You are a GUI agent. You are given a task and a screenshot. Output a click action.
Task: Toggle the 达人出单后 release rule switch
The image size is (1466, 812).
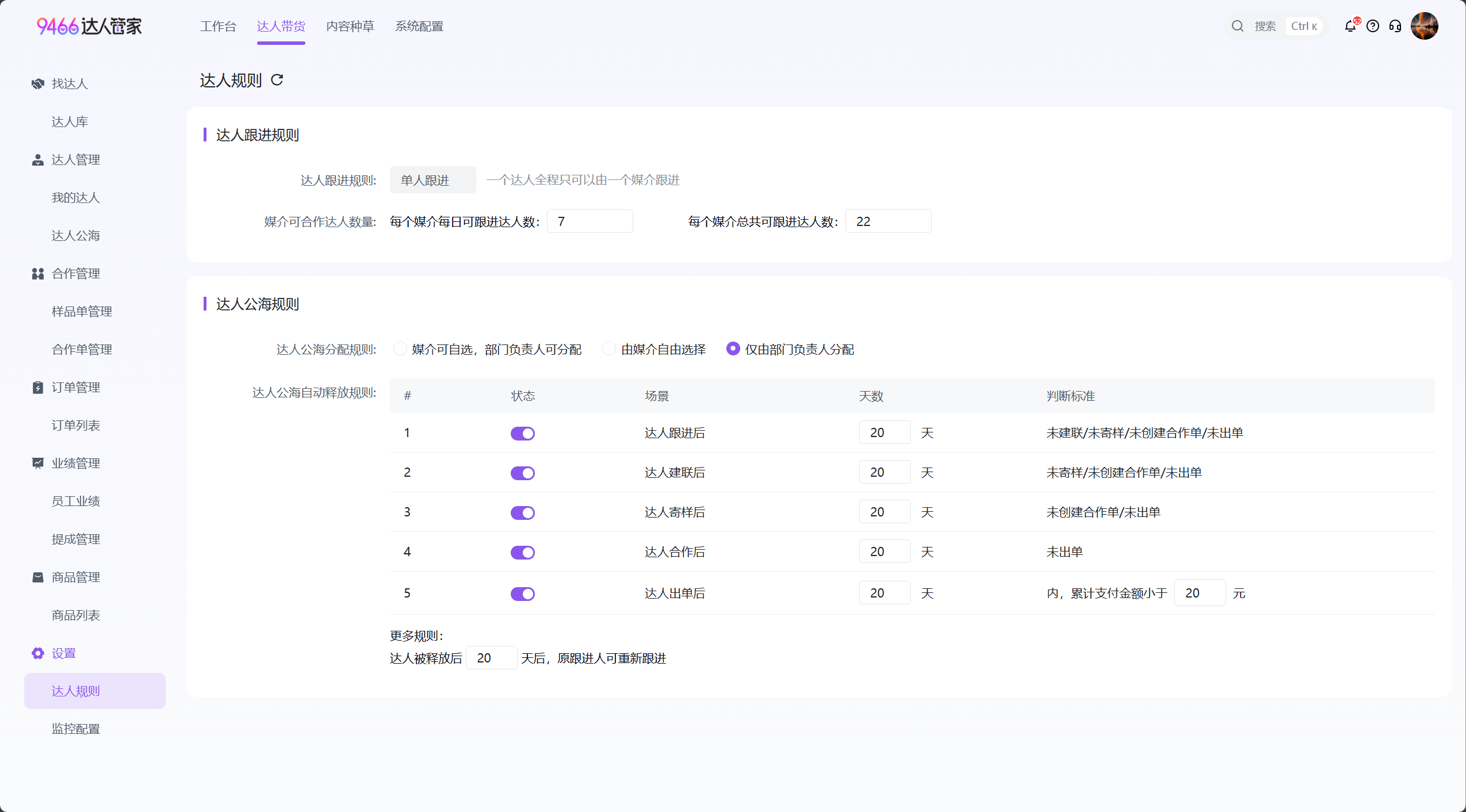(x=523, y=594)
